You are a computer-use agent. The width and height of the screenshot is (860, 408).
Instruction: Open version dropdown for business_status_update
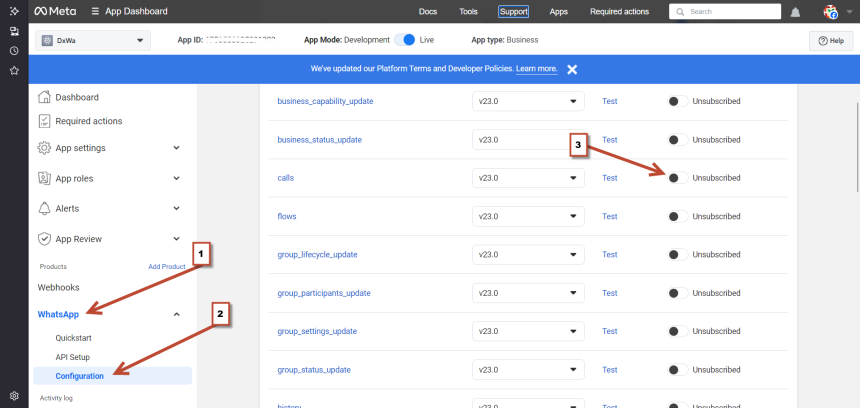pos(528,139)
